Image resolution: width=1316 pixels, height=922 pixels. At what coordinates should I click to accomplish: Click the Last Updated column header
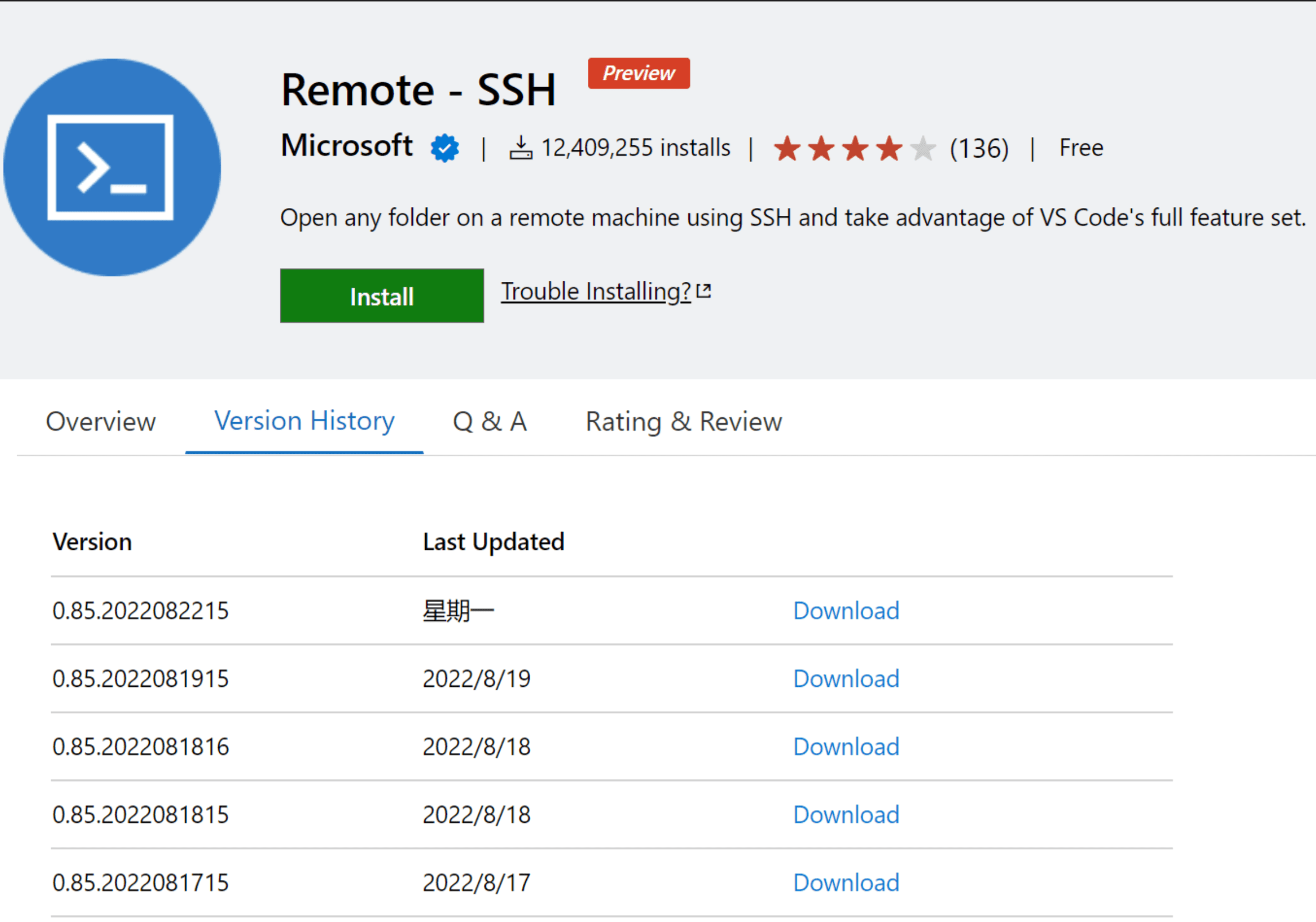point(493,542)
